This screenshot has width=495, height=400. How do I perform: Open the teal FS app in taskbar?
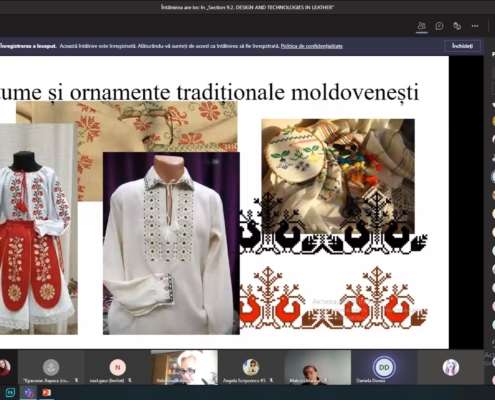pyautogui.click(x=10, y=393)
